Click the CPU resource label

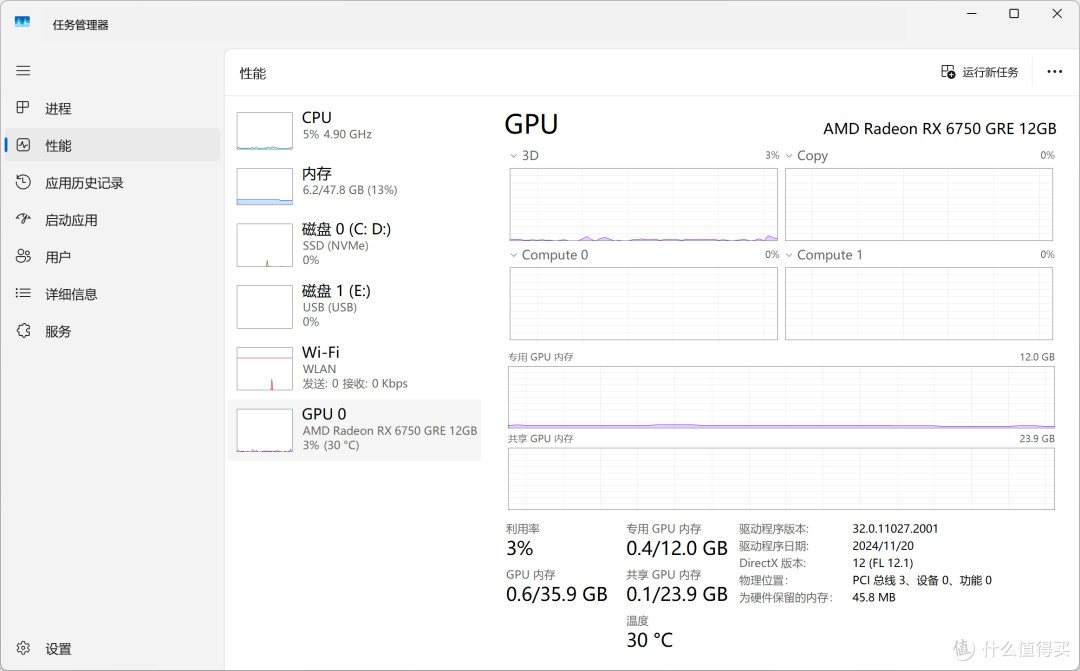(316, 118)
